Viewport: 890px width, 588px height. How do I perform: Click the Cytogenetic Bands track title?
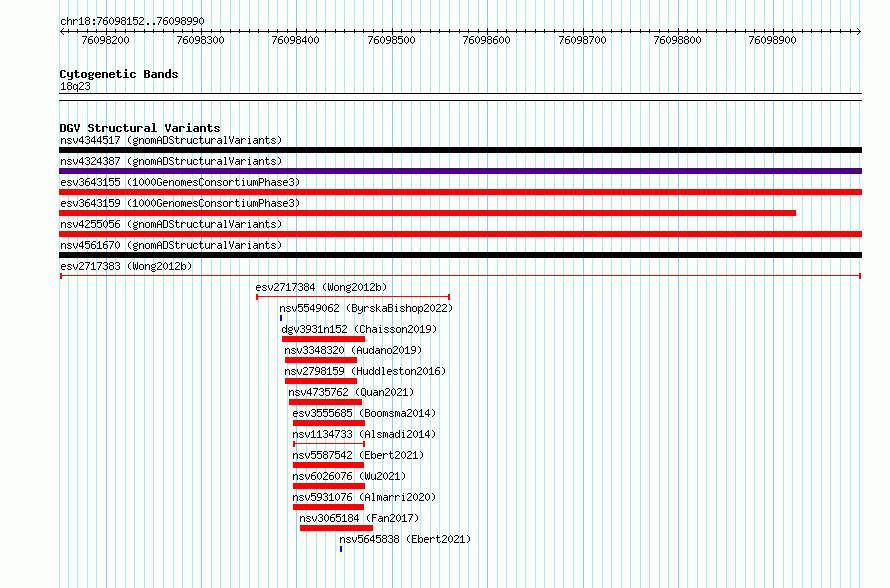(119, 74)
